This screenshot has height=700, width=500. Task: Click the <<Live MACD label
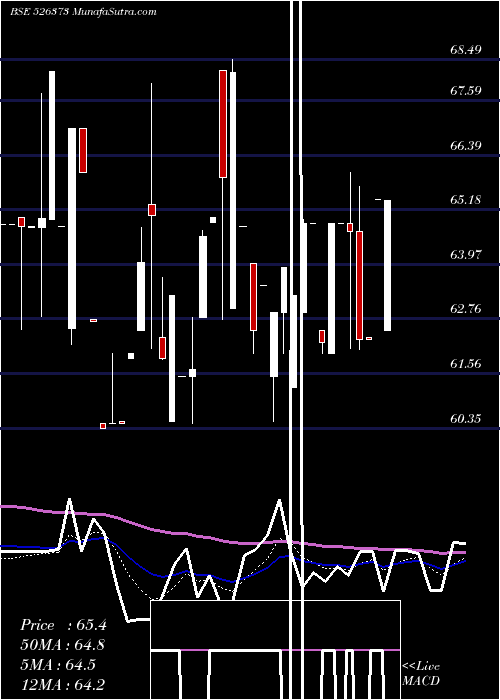(x=421, y=674)
